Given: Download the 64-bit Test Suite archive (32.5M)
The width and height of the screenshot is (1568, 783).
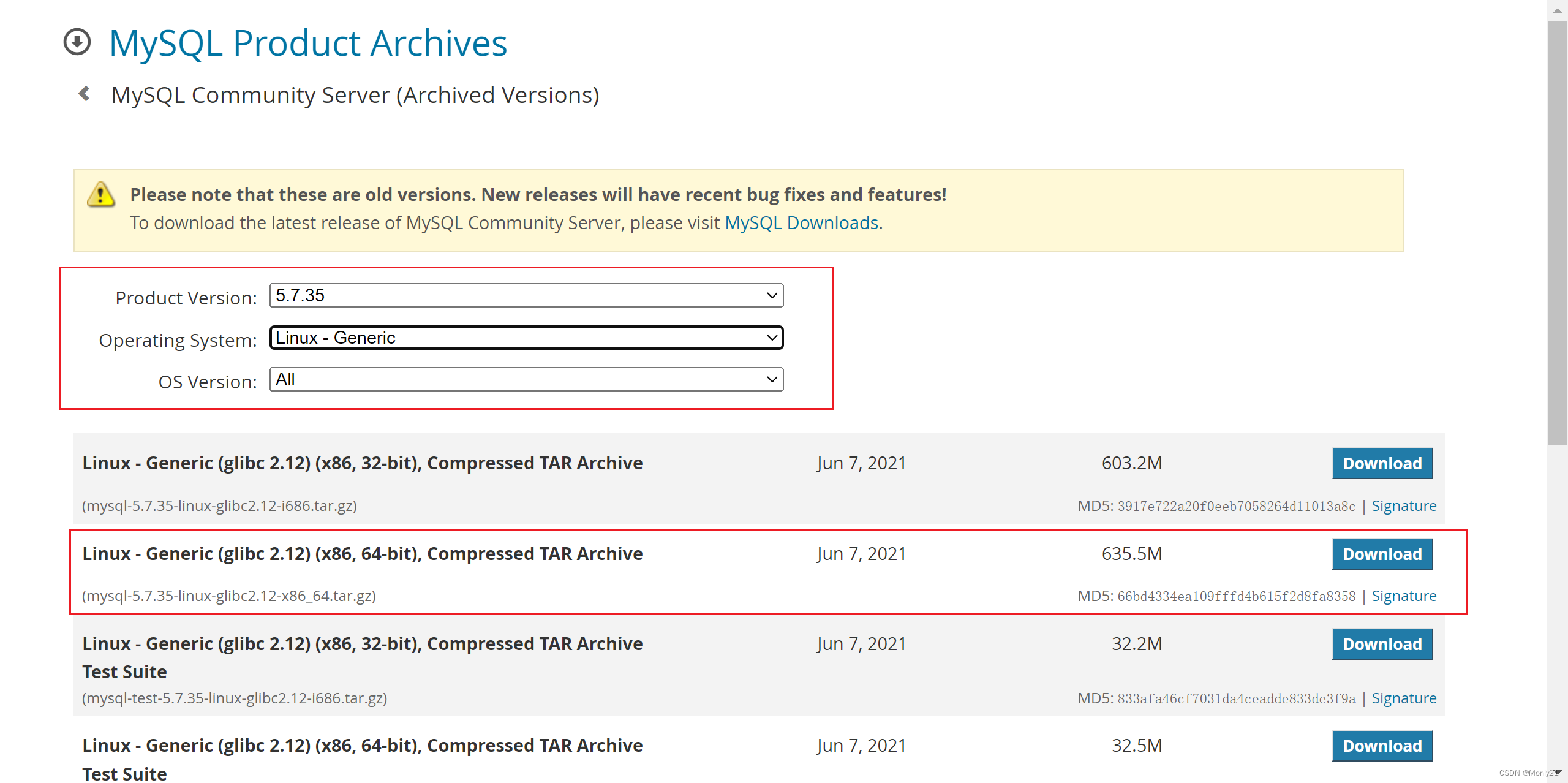Looking at the screenshot, I should point(1382,746).
